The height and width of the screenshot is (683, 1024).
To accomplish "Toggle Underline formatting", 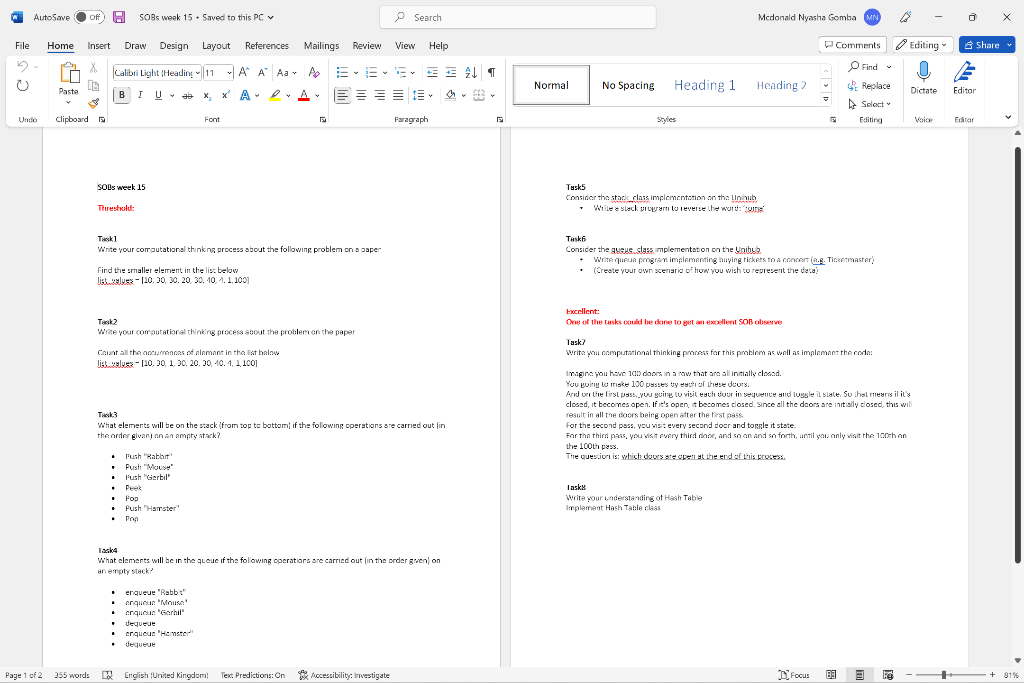I will [x=158, y=95].
